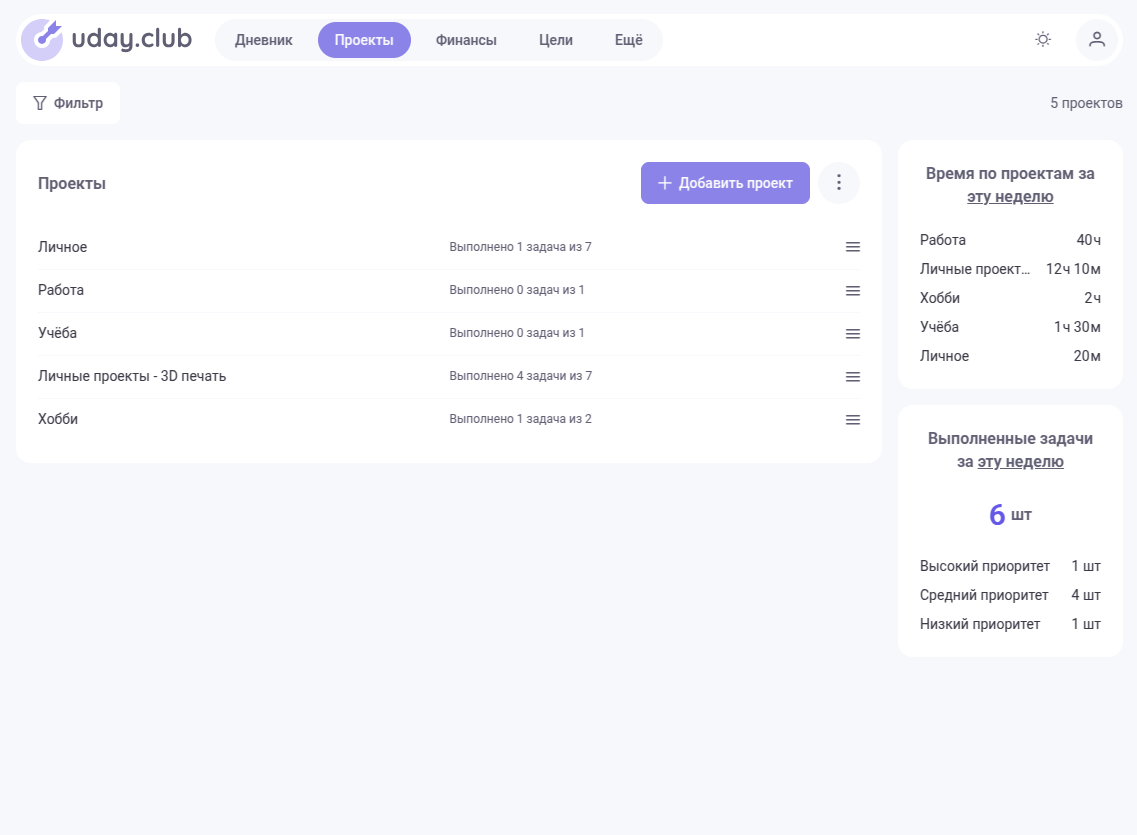1137x835 pixels.
Task: Switch to the Дневник tab
Action: (264, 40)
